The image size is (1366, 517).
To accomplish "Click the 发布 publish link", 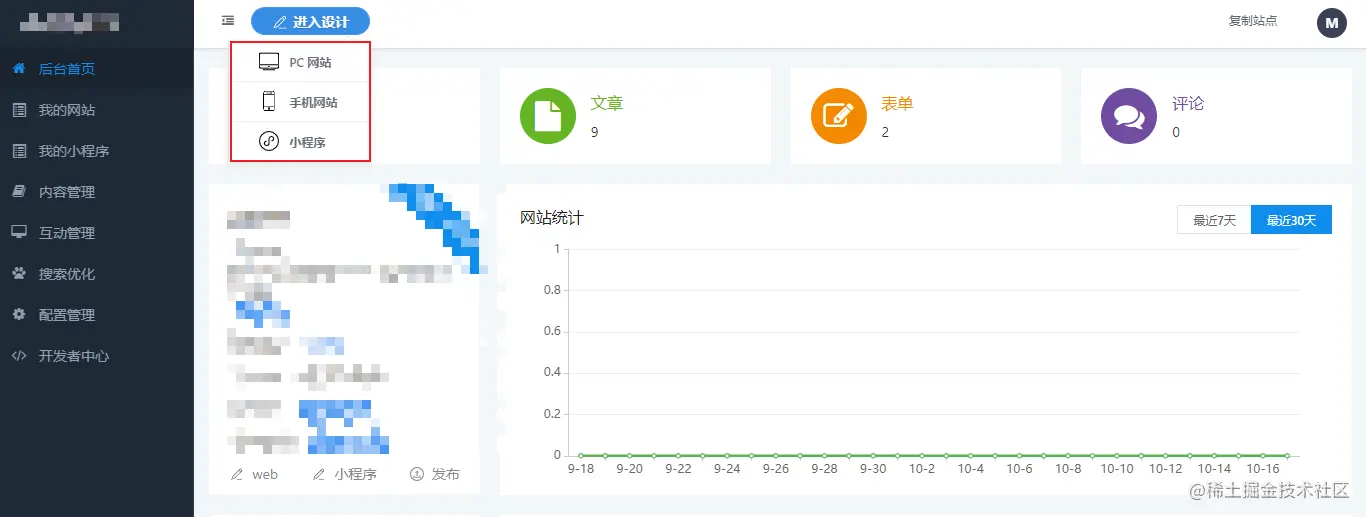I will tap(446, 475).
